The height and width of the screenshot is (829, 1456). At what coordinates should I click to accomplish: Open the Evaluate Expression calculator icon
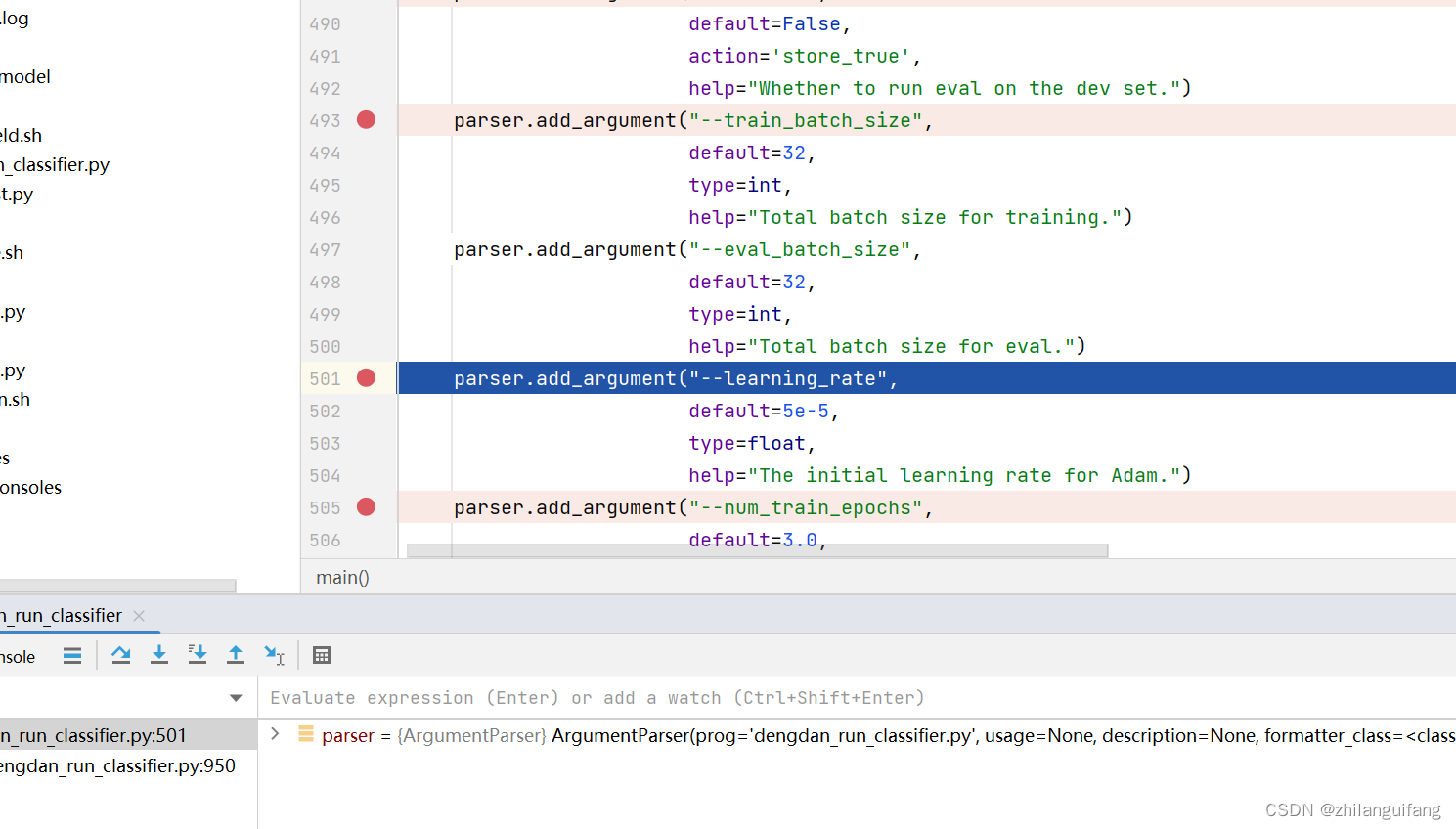(x=322, y=655)
